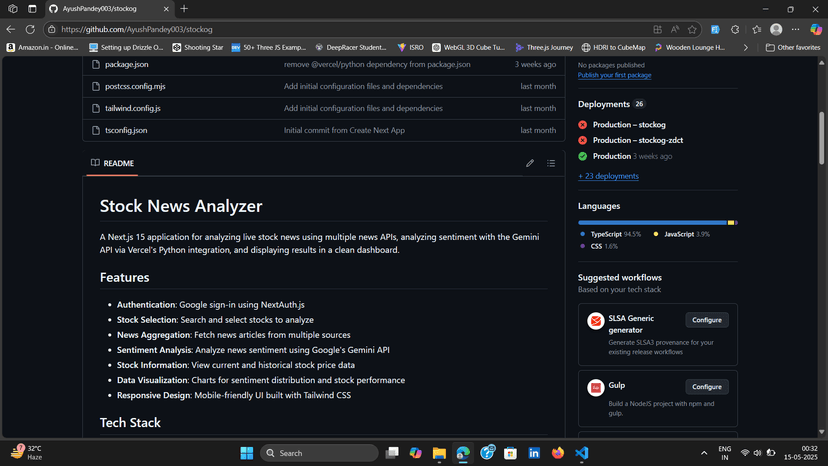Image resolution: width=828 pixels, height=466 pixels.
Task: Close the AyushPandey003/stockog tab
Action: click(x=166, y=9)
